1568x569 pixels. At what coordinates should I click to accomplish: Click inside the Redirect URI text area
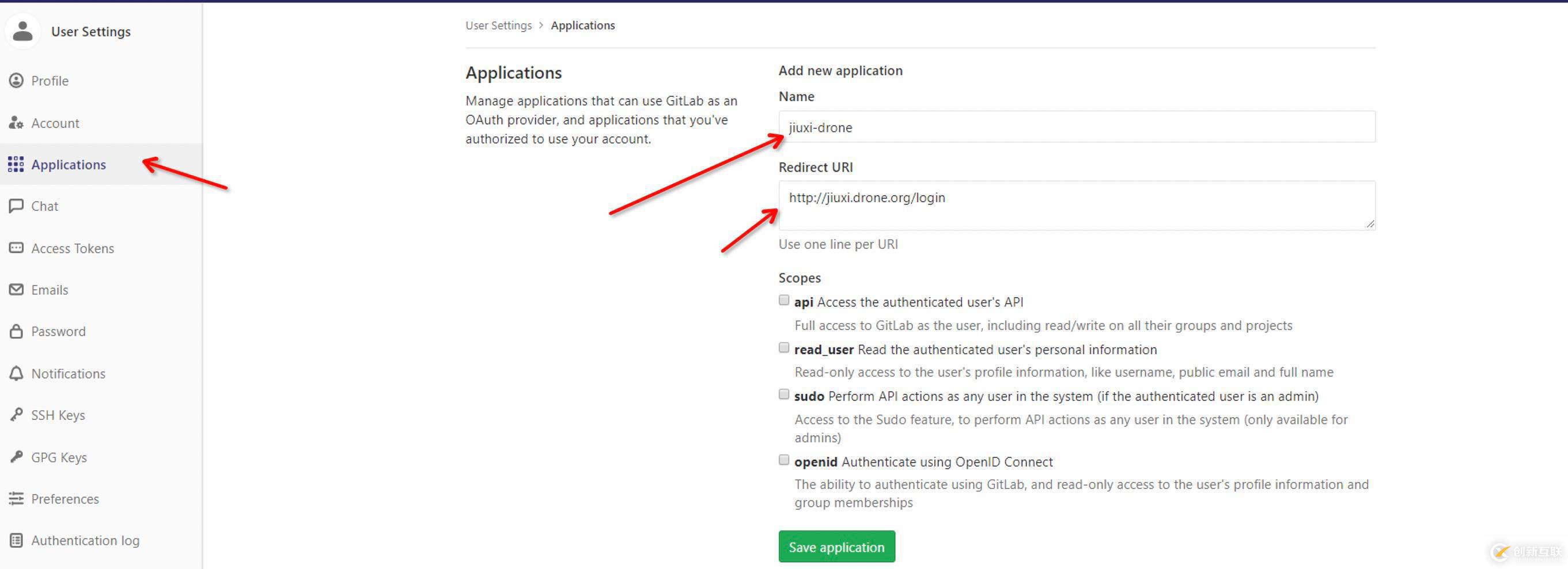point(1076,206)
